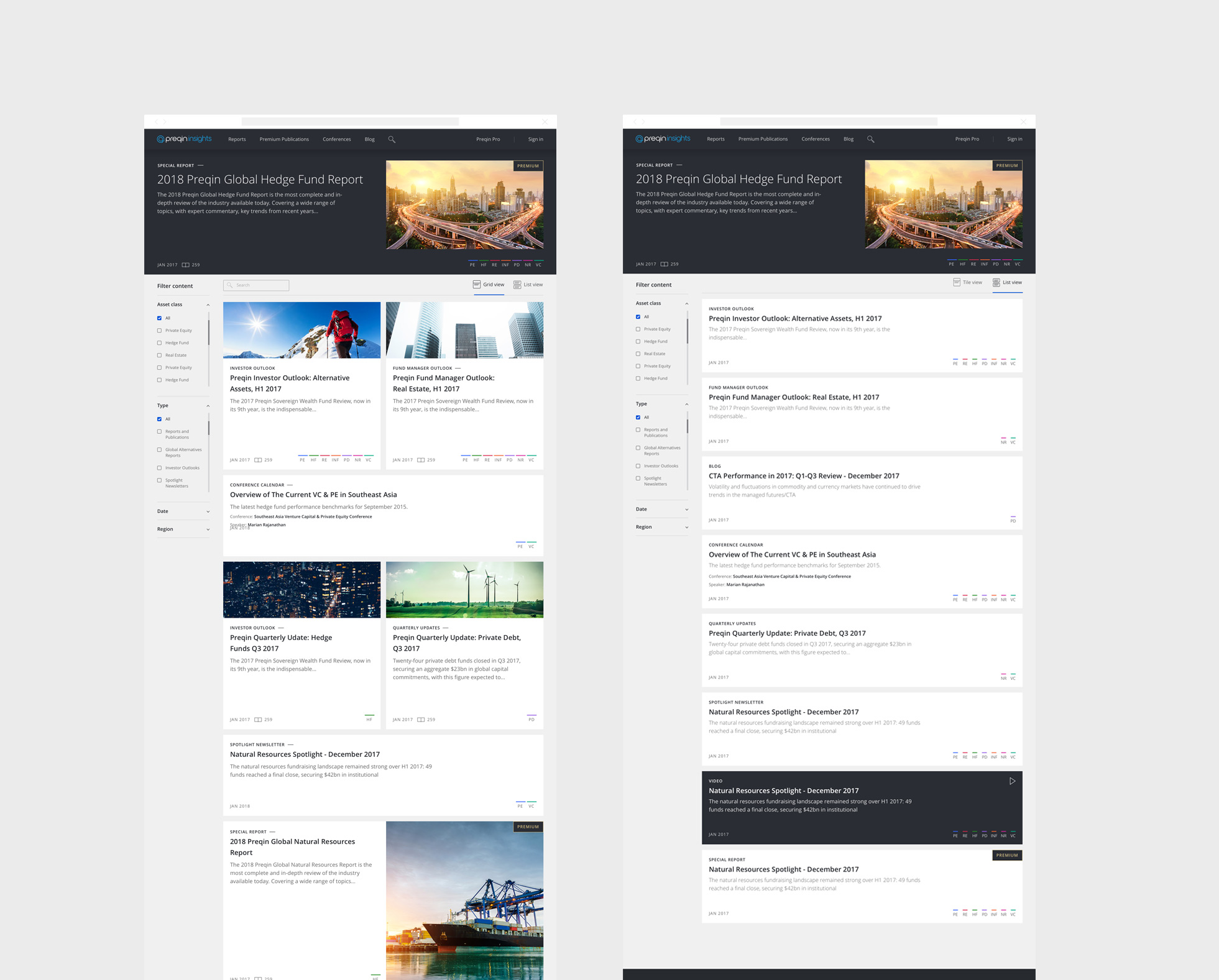Open Premium Publications in left window

[x=284, y=139]
